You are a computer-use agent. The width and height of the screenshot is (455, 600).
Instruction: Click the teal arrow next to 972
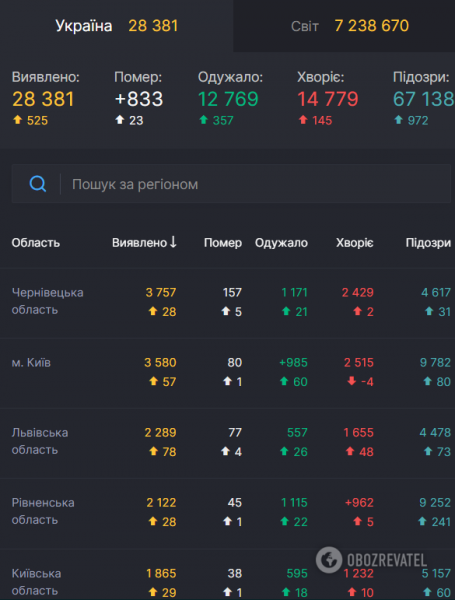coord(398,120)
